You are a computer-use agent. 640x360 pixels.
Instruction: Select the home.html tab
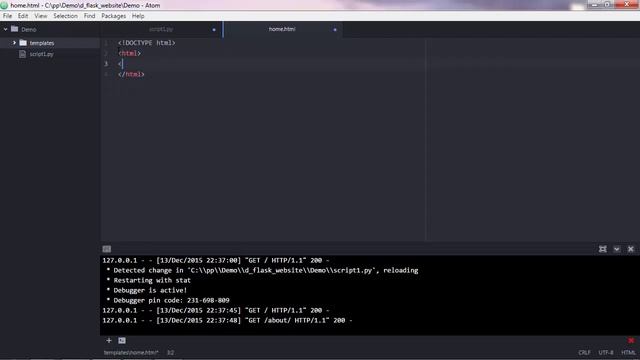(x=282, y=29)
